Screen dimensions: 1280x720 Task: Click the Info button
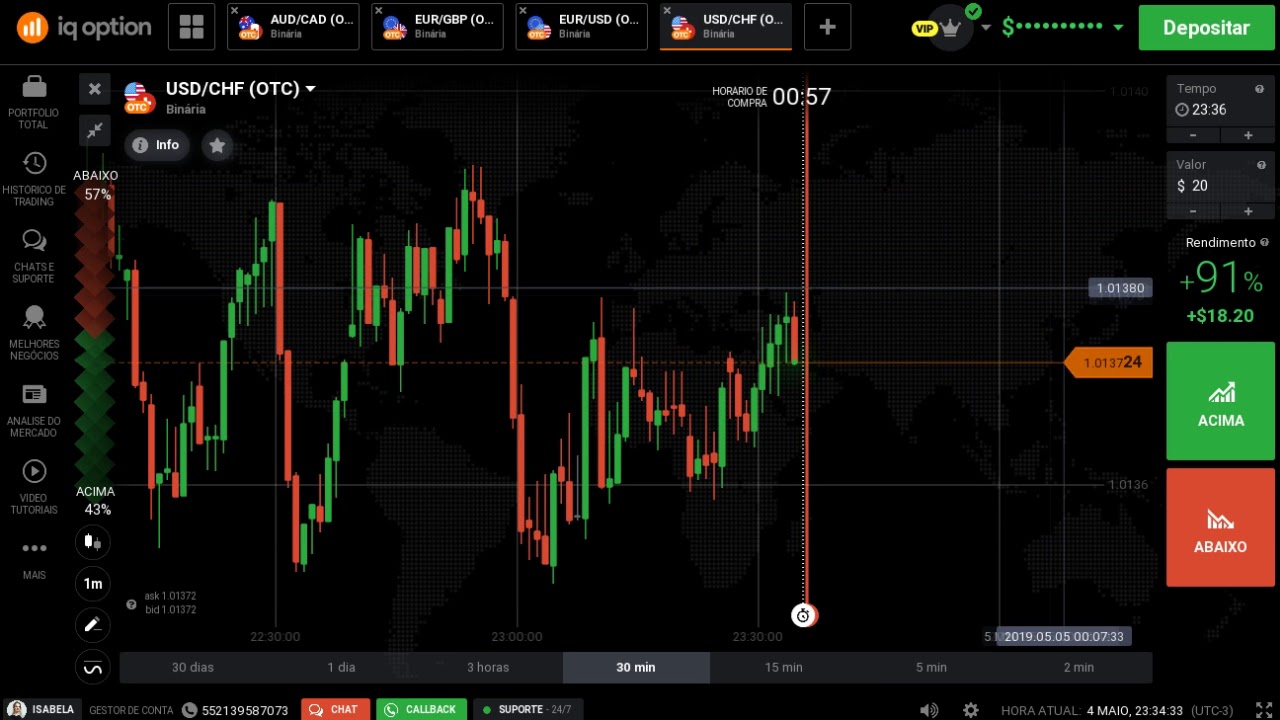coord(156,145)
